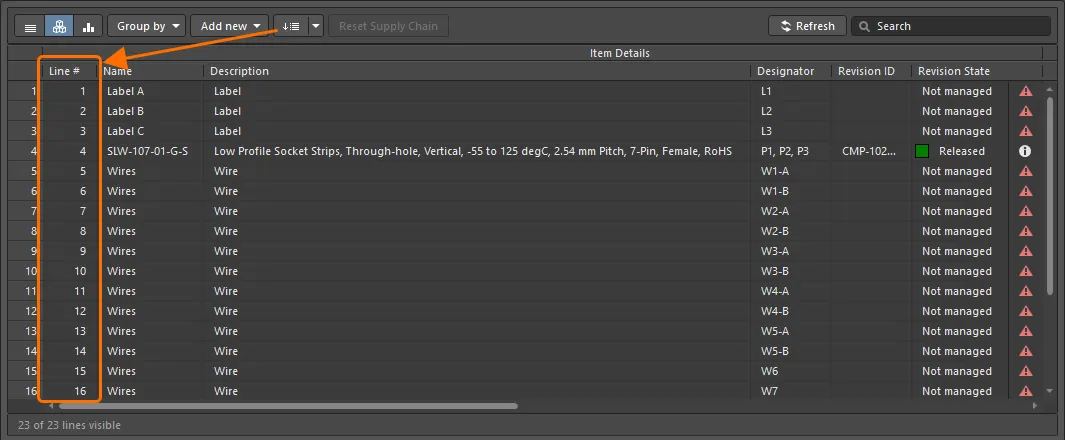The image size is (1065, 440).
Task: Open the Add new dropdown
Action: (230, 26)
